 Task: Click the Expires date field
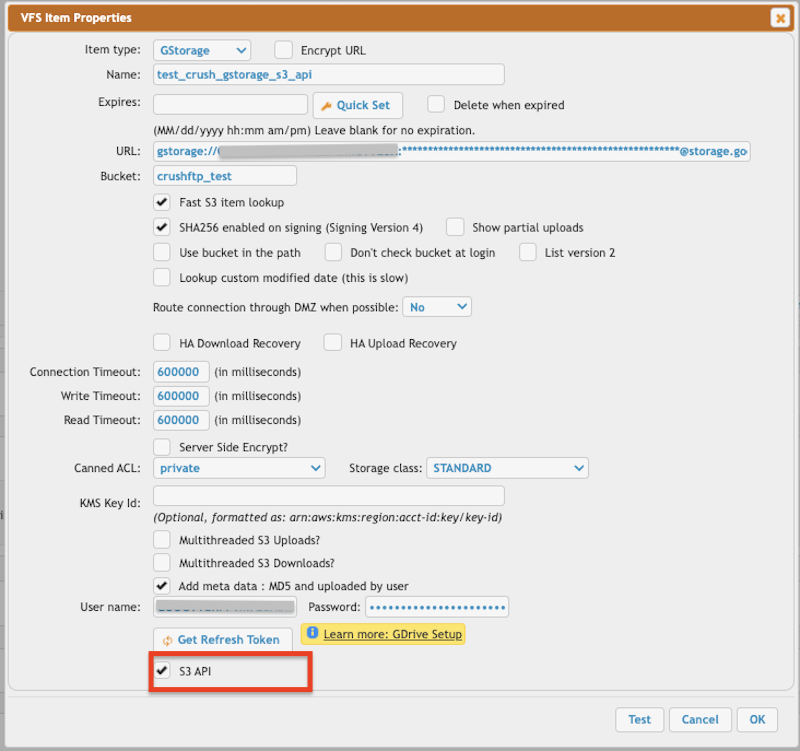(x=230, y=104)
